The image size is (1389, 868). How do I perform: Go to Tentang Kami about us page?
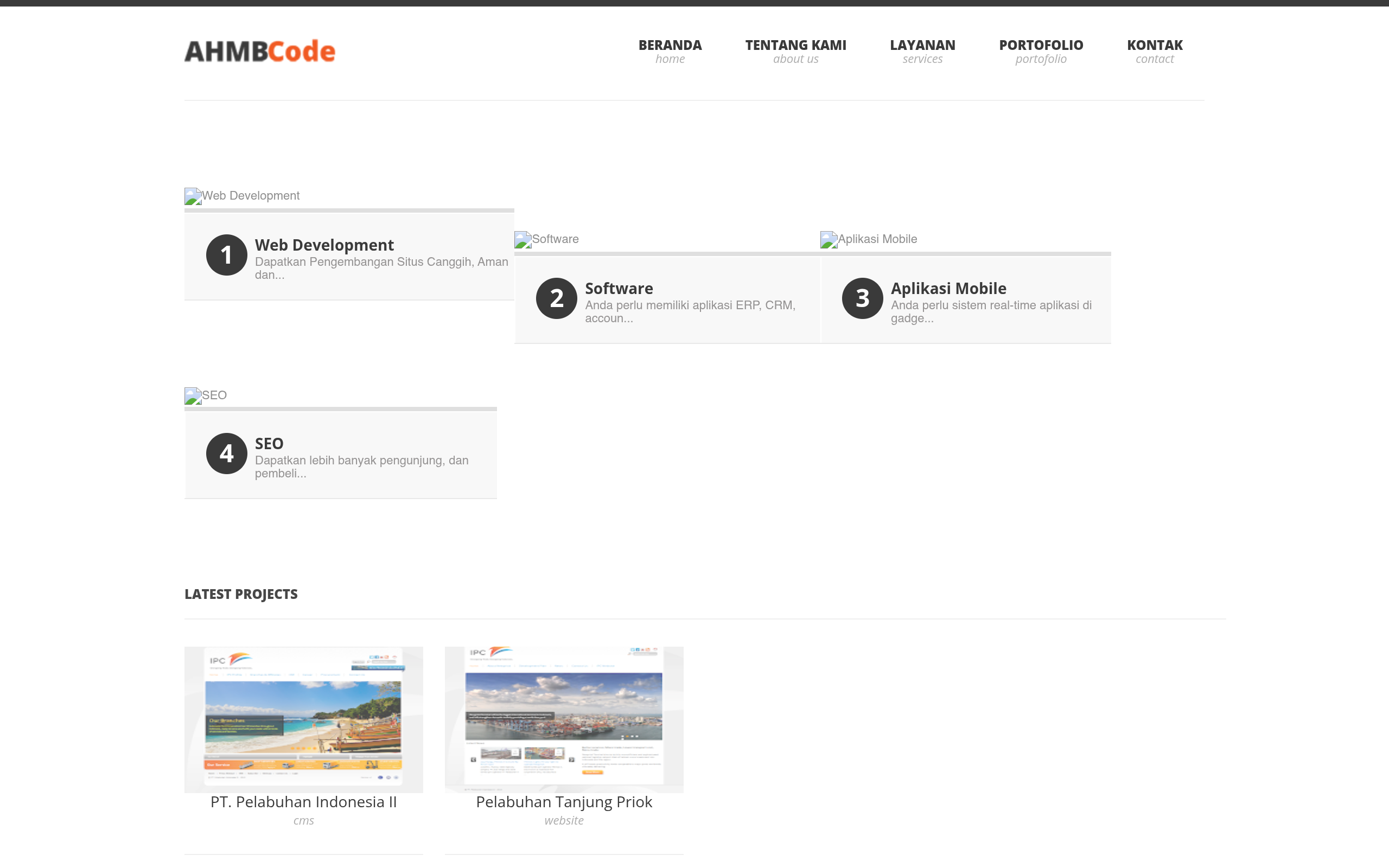pos(795,51)
